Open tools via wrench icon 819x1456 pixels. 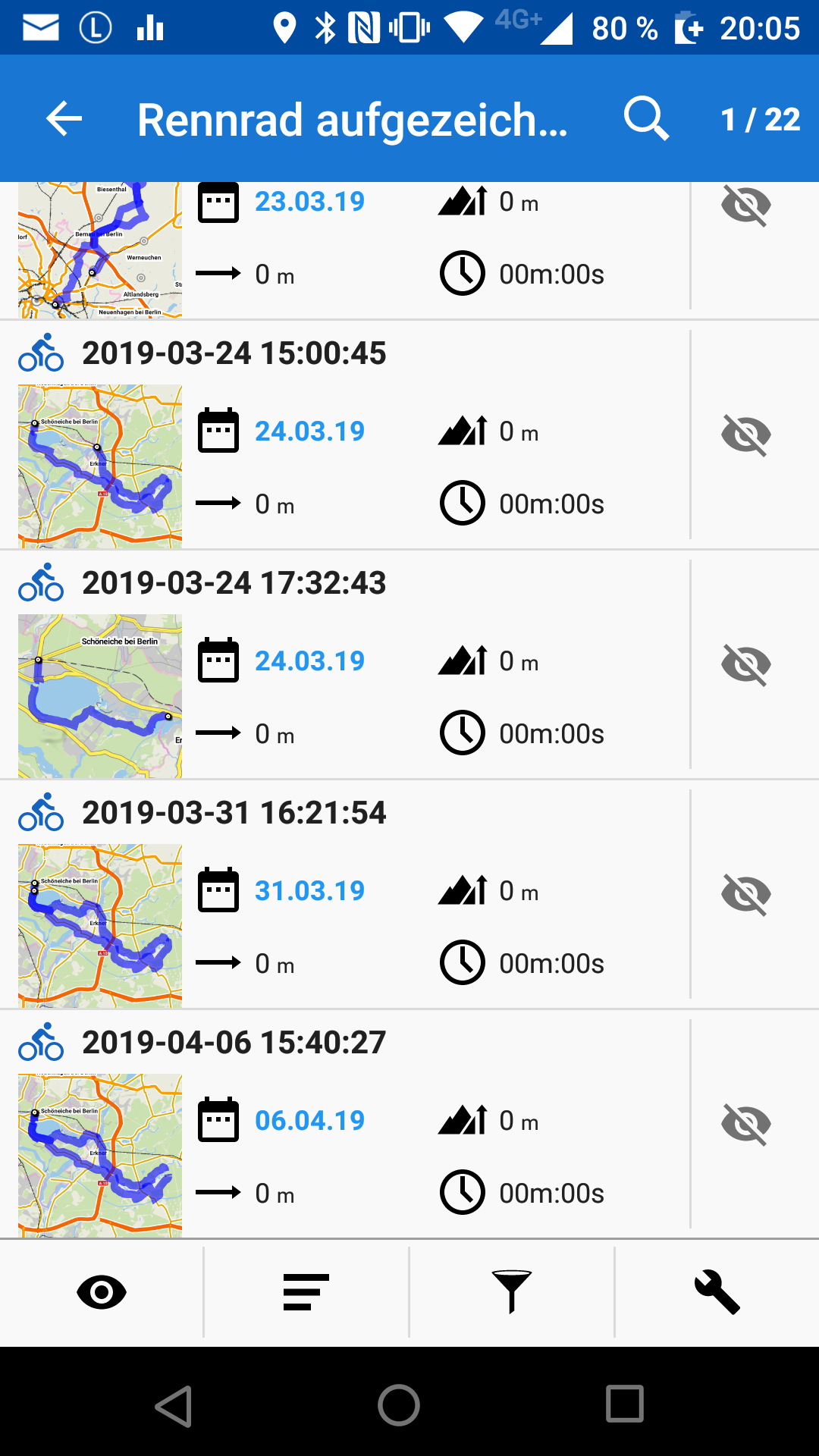717,1292
